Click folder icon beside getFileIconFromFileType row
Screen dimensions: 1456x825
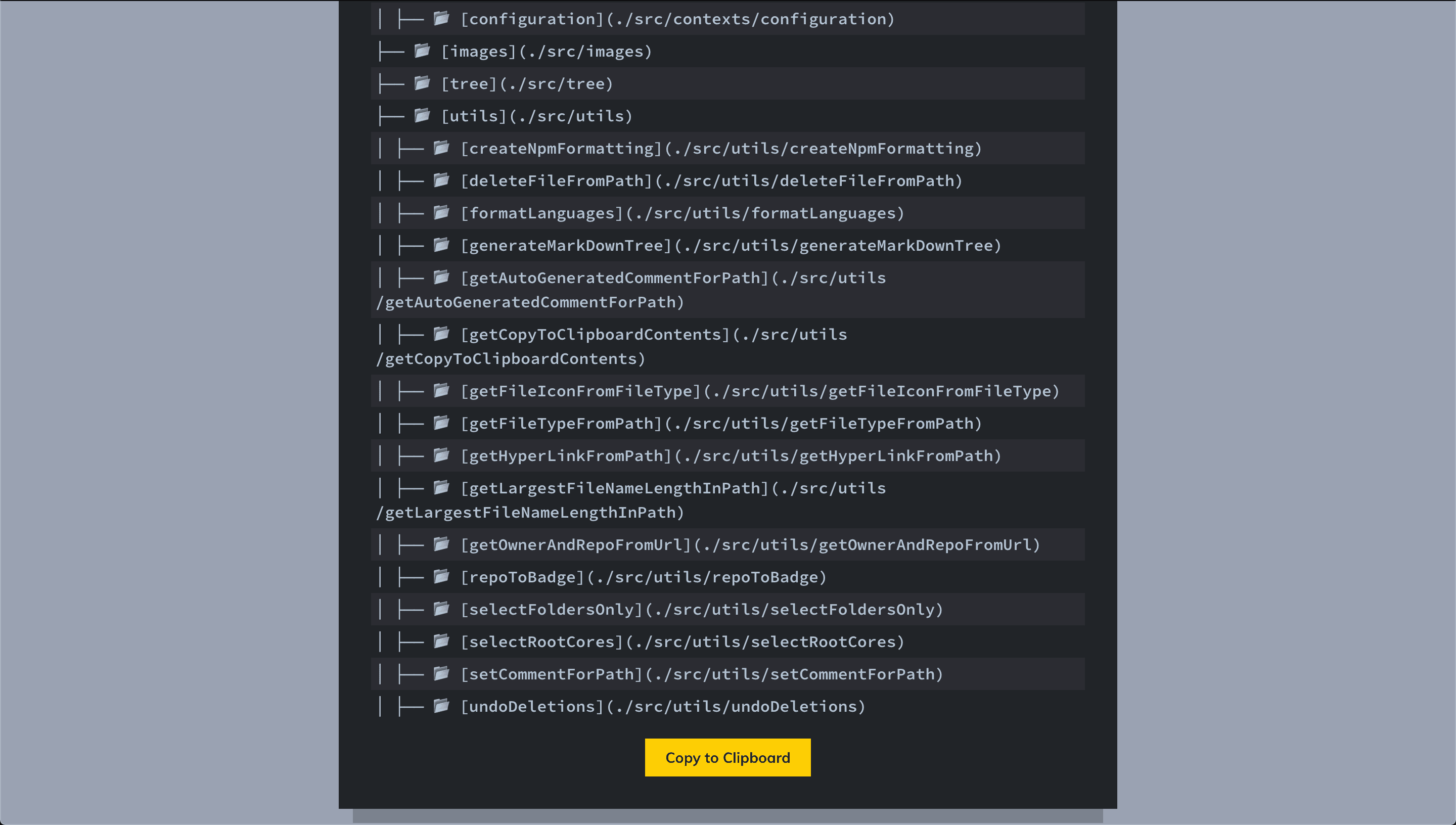pyautogui.click(x=441, y=390)
